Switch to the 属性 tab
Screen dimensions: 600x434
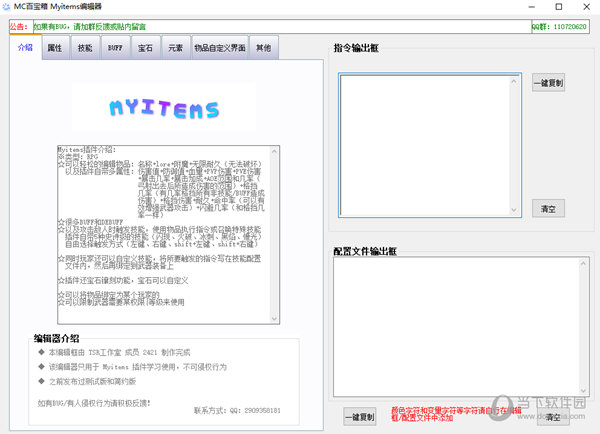(x=55, y=48)
